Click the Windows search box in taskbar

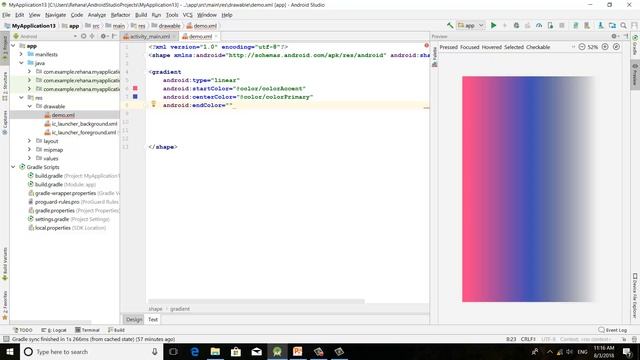pos(92,352)
